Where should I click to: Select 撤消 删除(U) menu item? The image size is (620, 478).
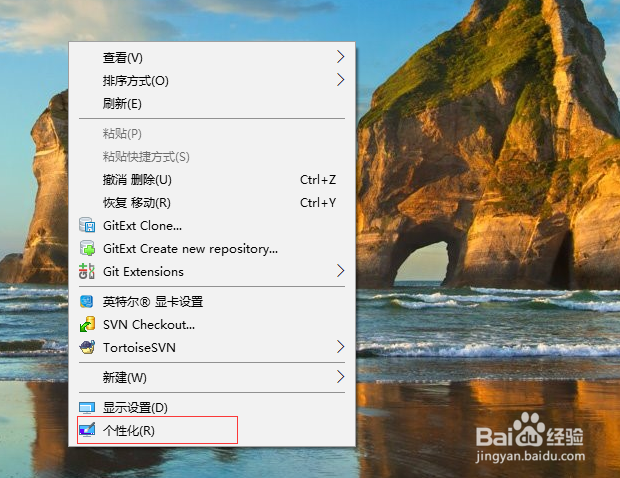click(212, 179)
